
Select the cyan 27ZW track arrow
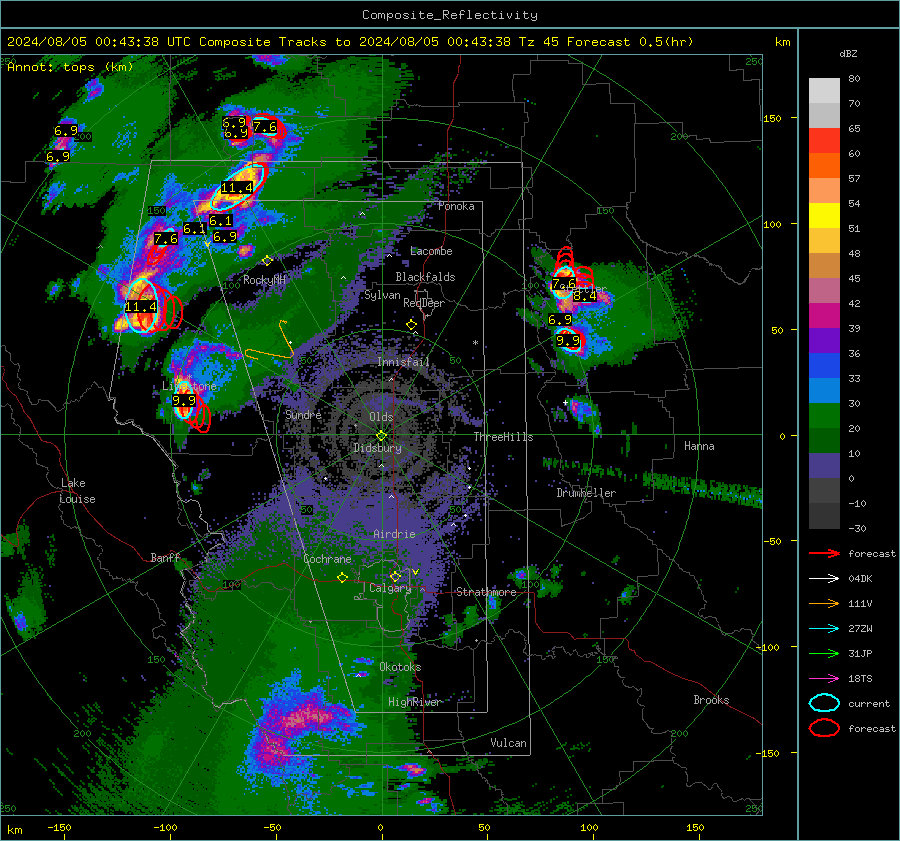point(824,629)
